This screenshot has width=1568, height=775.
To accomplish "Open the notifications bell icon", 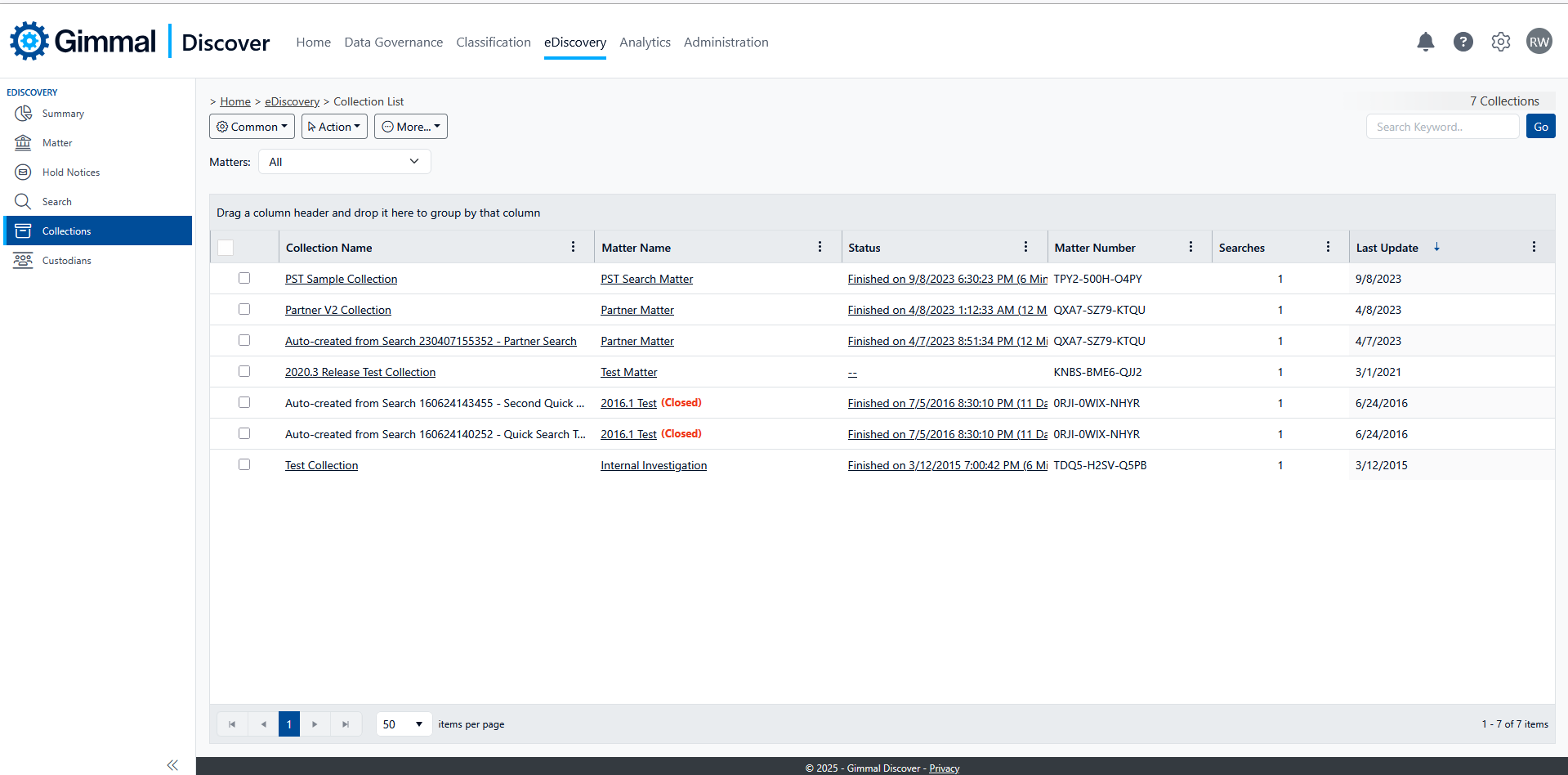I will 1425,42.
